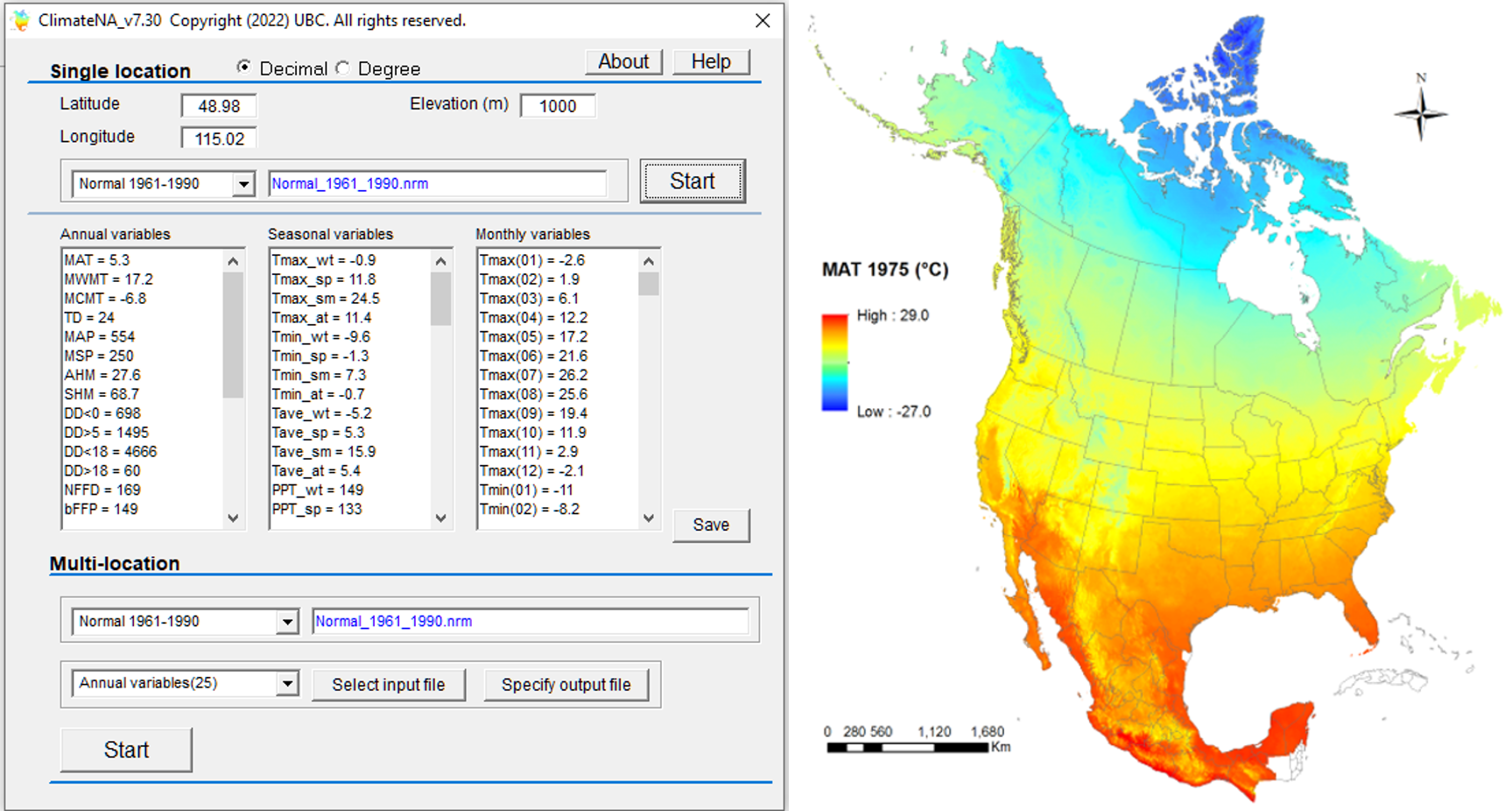Click the north arrow compass on map
This screenshot has width=1512, height=811.
point(1420,112)
